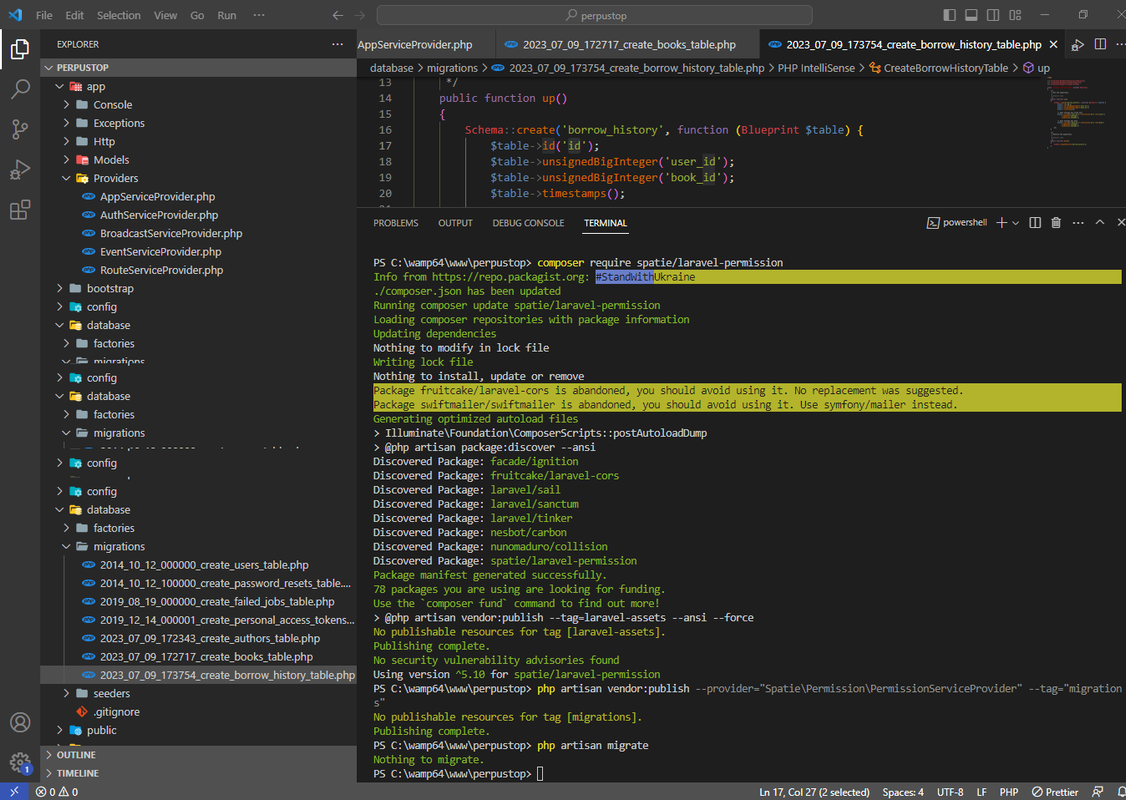1126x800 pixels.
Task: Collapse the Providers folder
Action: (198, 178)
